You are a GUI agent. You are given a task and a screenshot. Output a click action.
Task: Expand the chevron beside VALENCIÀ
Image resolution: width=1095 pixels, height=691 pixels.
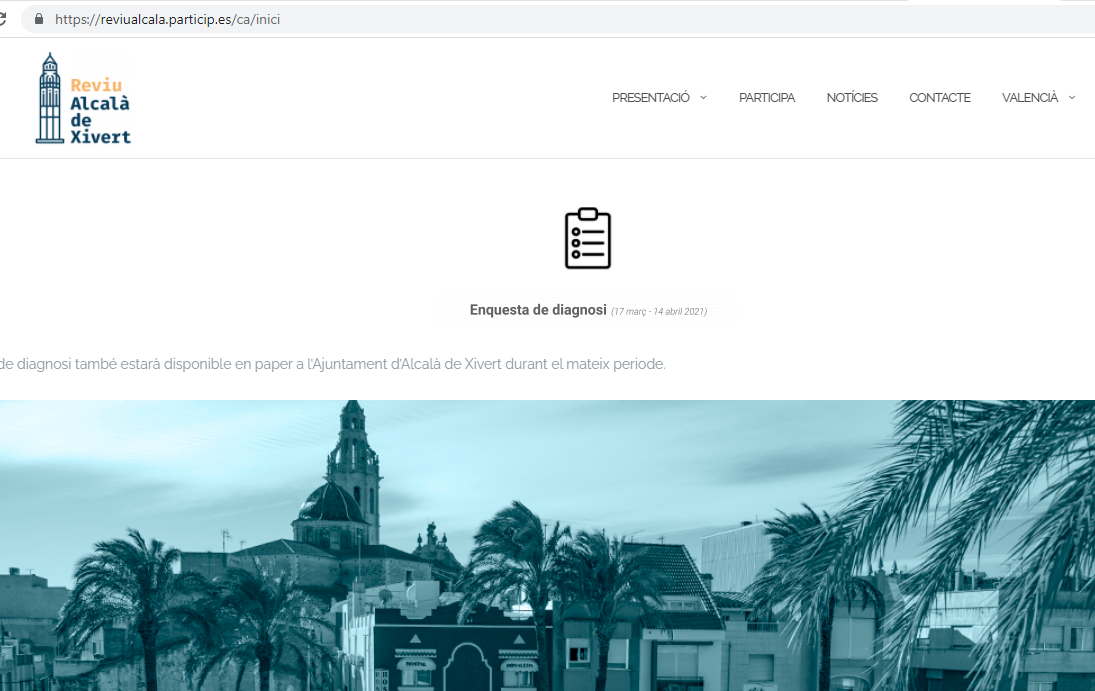click(1072, 98)
